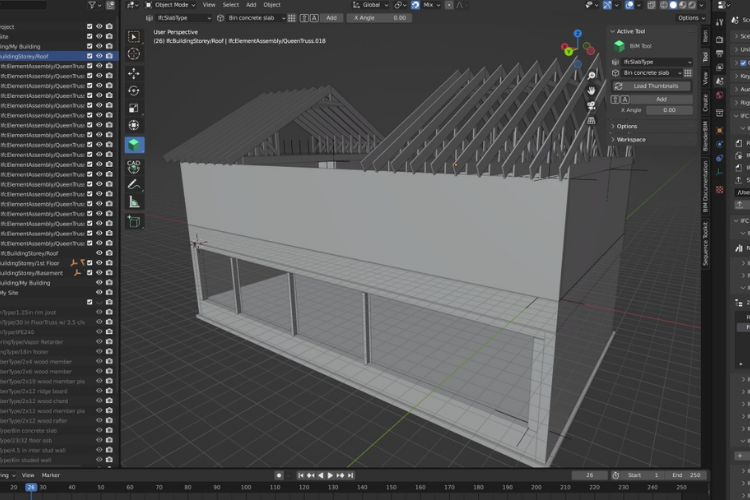Click the viewport zoom magnifier icon

pos(591,76)
